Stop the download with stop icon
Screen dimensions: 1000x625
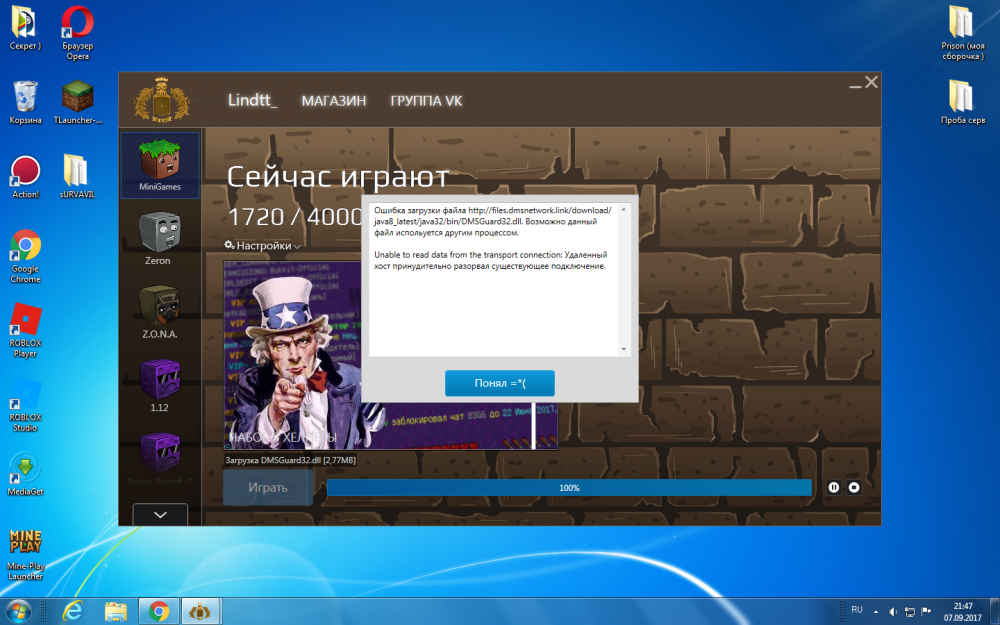[854, 487]
